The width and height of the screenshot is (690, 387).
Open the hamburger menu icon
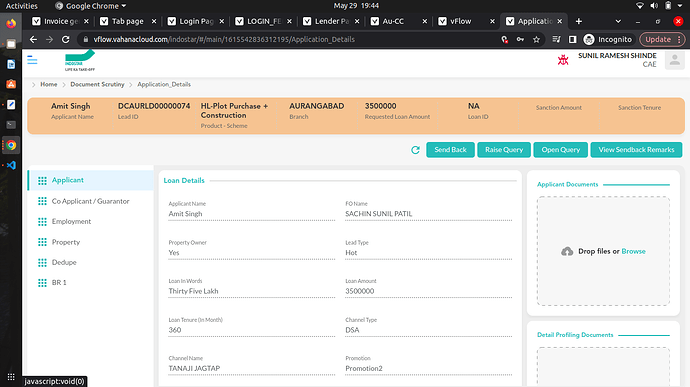(x=32, y=60)
